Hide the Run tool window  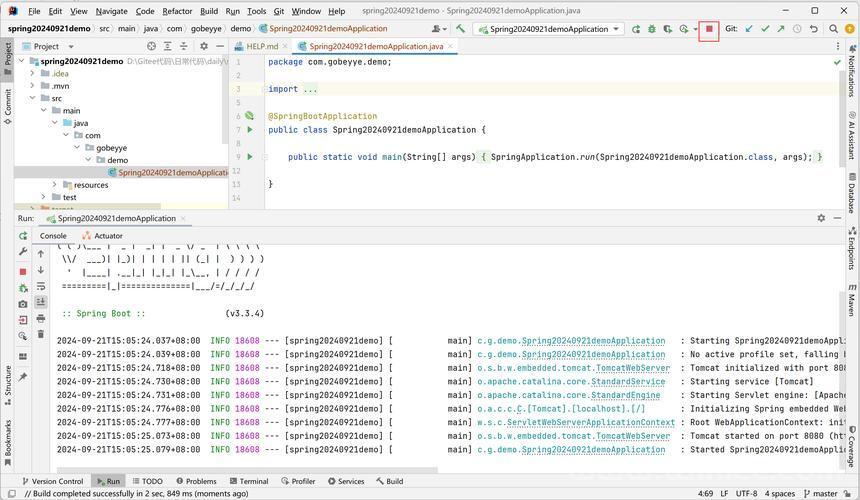[838, 218]
